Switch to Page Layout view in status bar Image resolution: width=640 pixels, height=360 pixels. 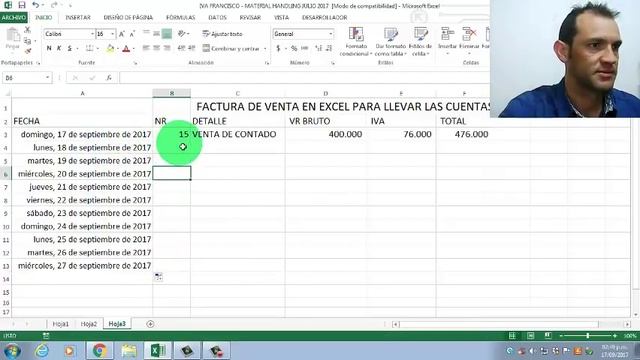click(530, 336)
